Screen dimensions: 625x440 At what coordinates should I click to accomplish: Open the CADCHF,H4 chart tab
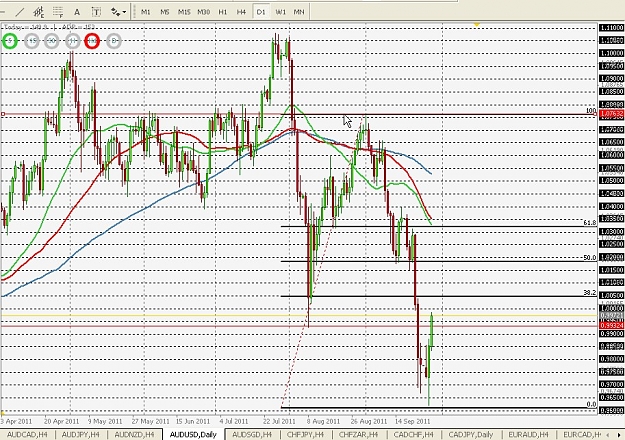tap(413, 434)
